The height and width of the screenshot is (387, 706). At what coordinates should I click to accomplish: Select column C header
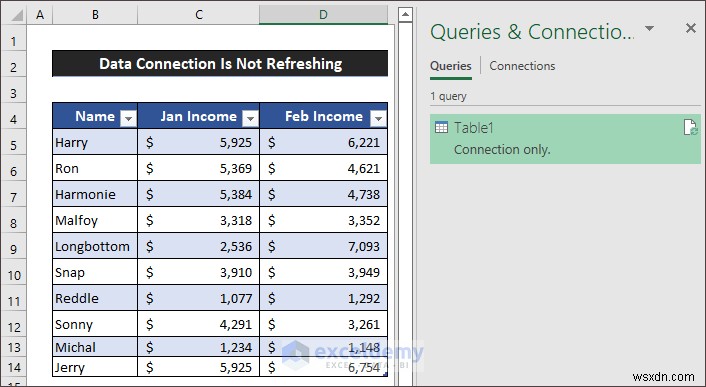tap(199, 15)
